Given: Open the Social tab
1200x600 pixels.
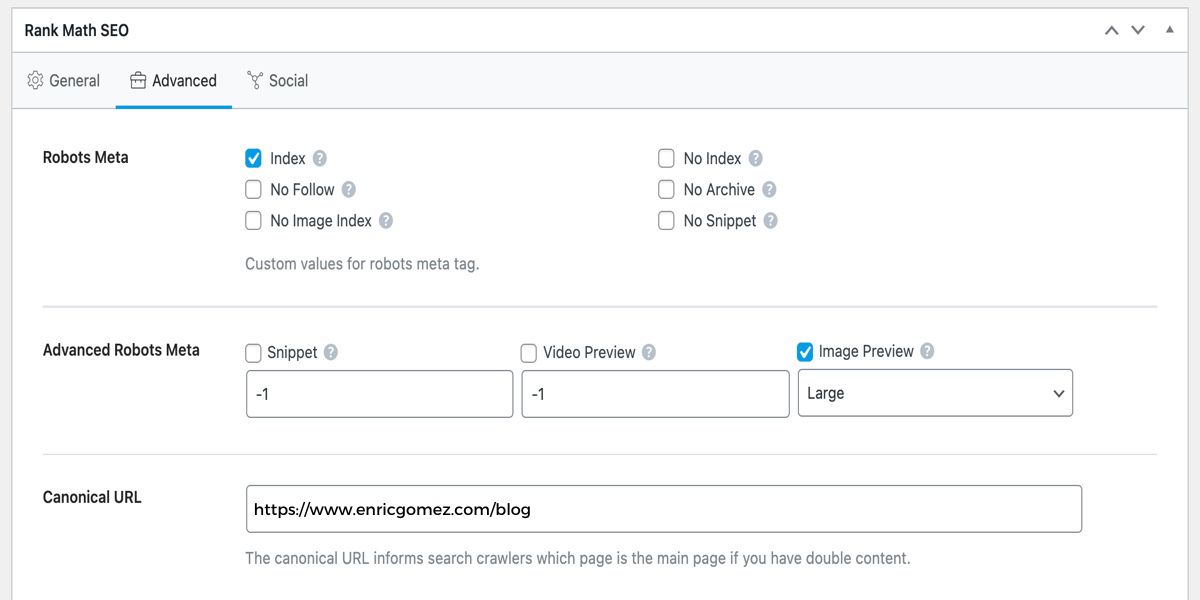Looking at the screenshot, I should point(278,80).
